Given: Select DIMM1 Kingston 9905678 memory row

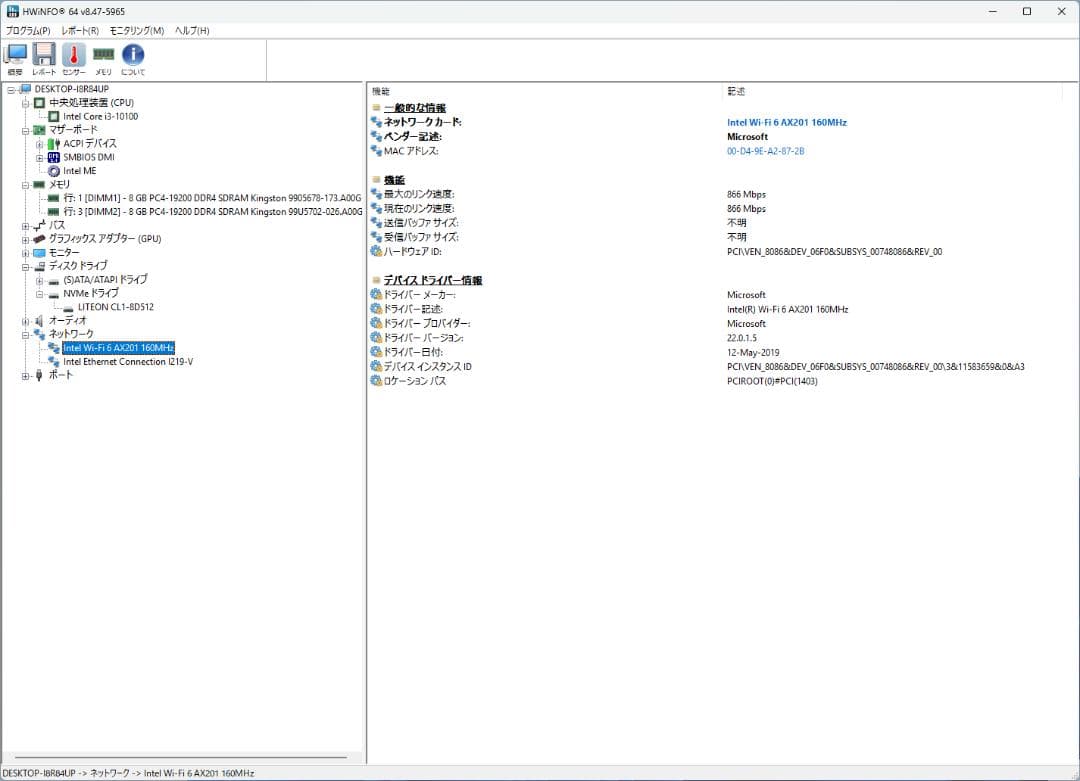Looking at the screenshot, I should tap(212, 198).
